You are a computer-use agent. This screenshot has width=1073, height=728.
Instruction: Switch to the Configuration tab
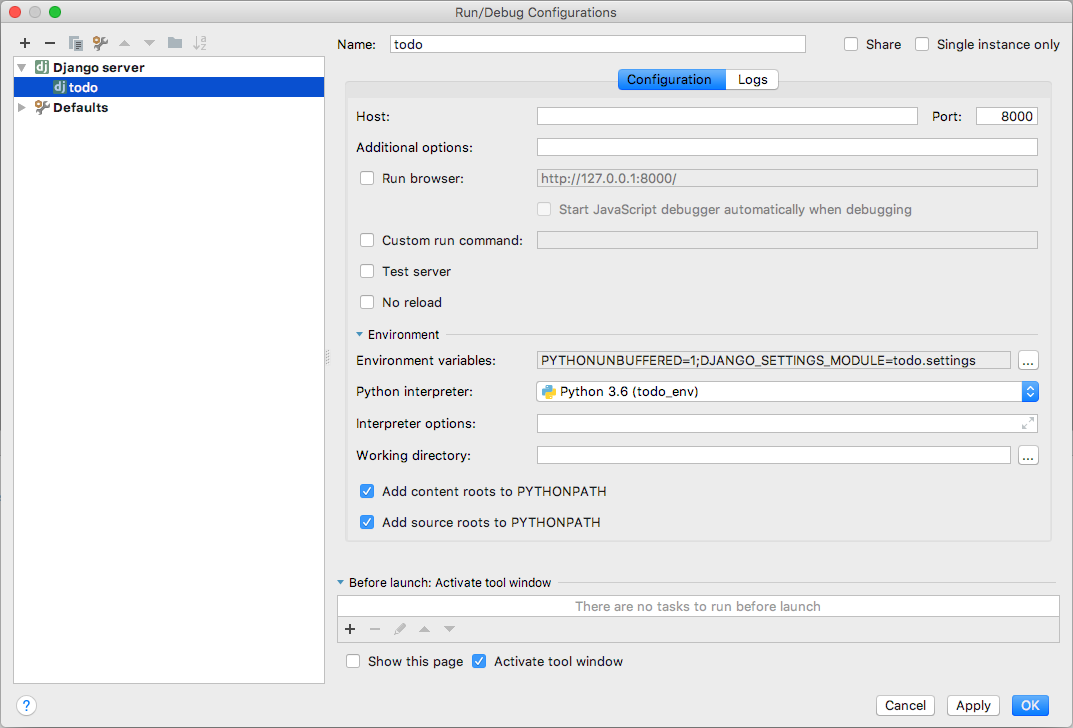[x=671, y=79]
